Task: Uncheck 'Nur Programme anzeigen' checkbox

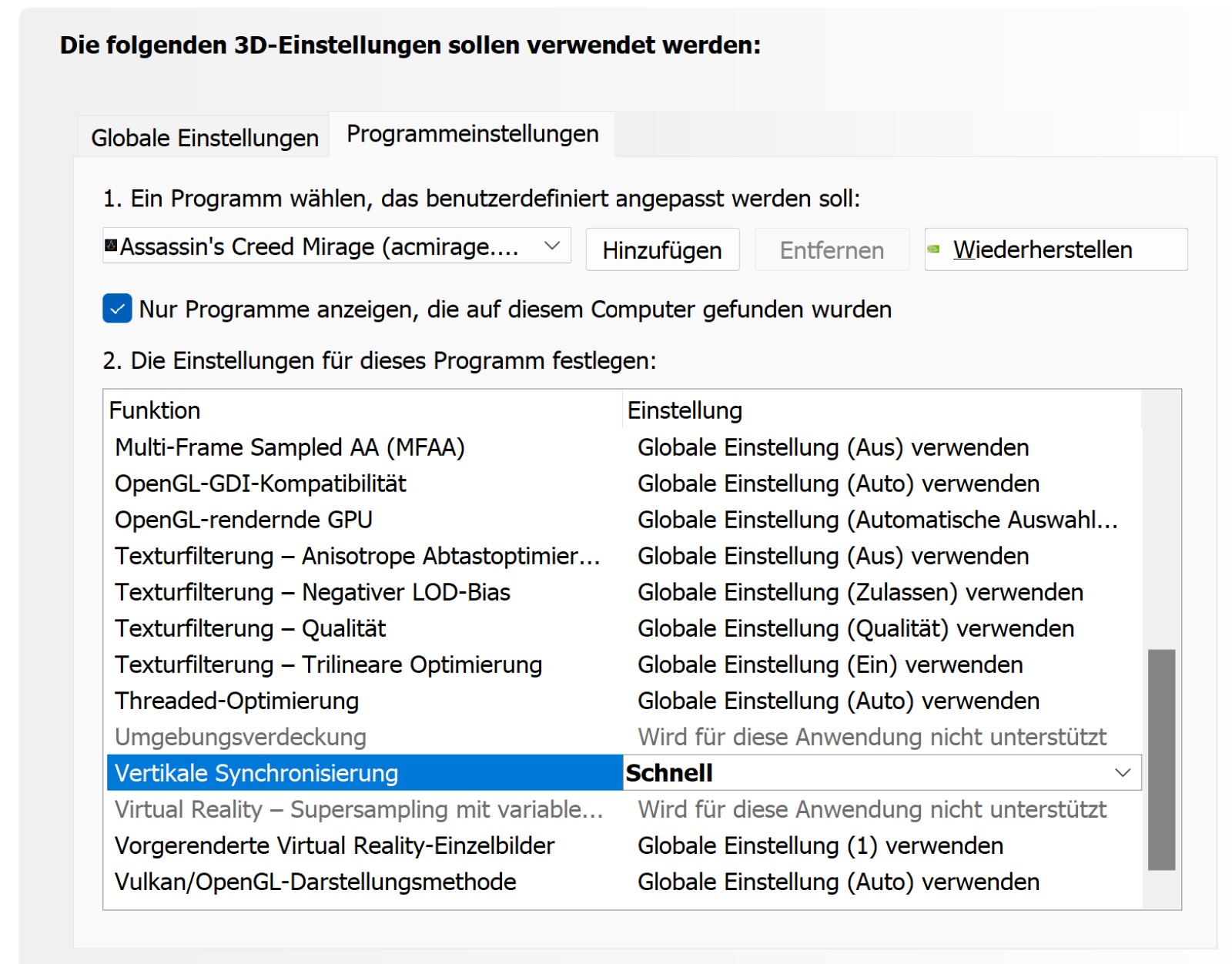Action: point(117,309)
